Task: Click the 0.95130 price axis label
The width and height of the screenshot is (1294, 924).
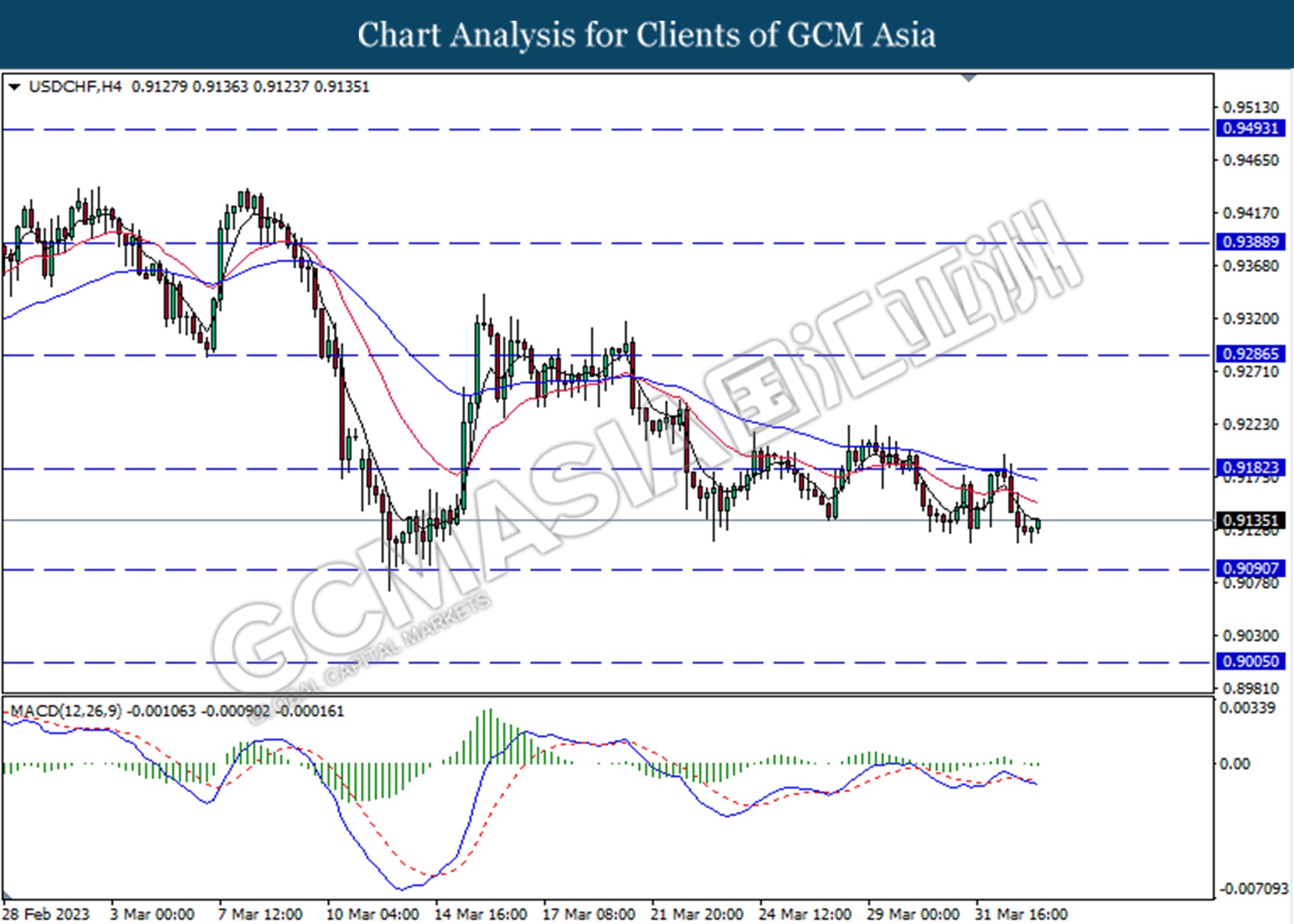Action: click(x=1251, y=107)
